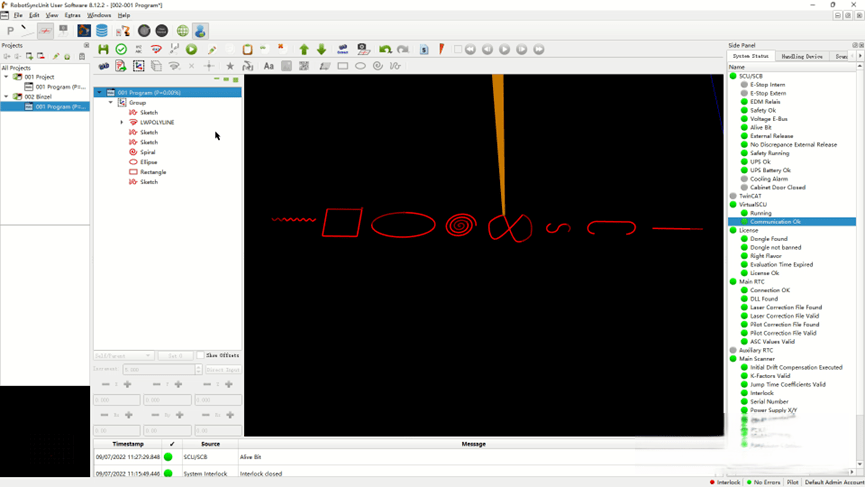Collapse the 002 Binzel project node
This screenshot has width=865, height=487.
[6, 96]
